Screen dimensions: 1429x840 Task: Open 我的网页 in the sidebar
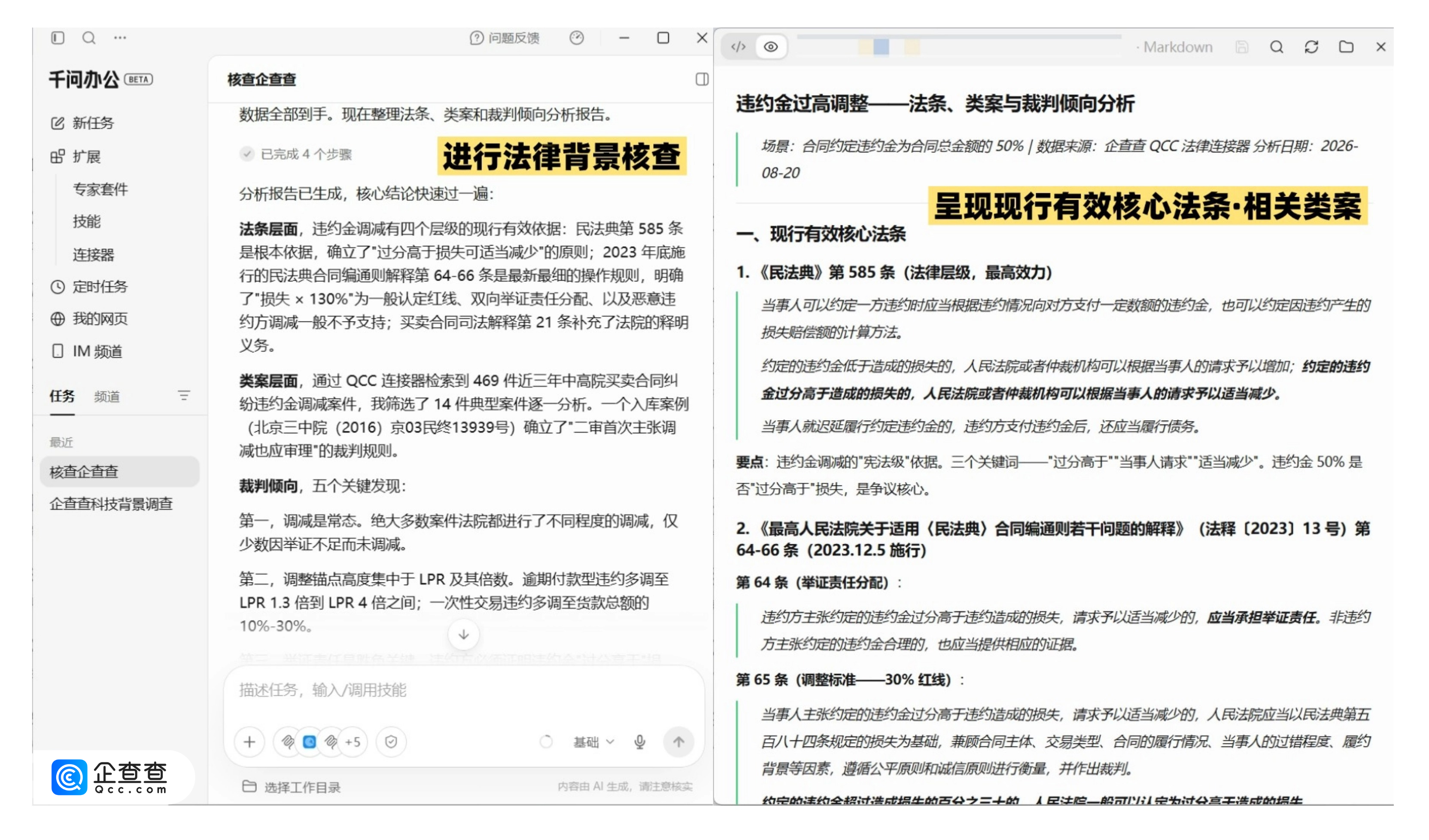(89, 319)
